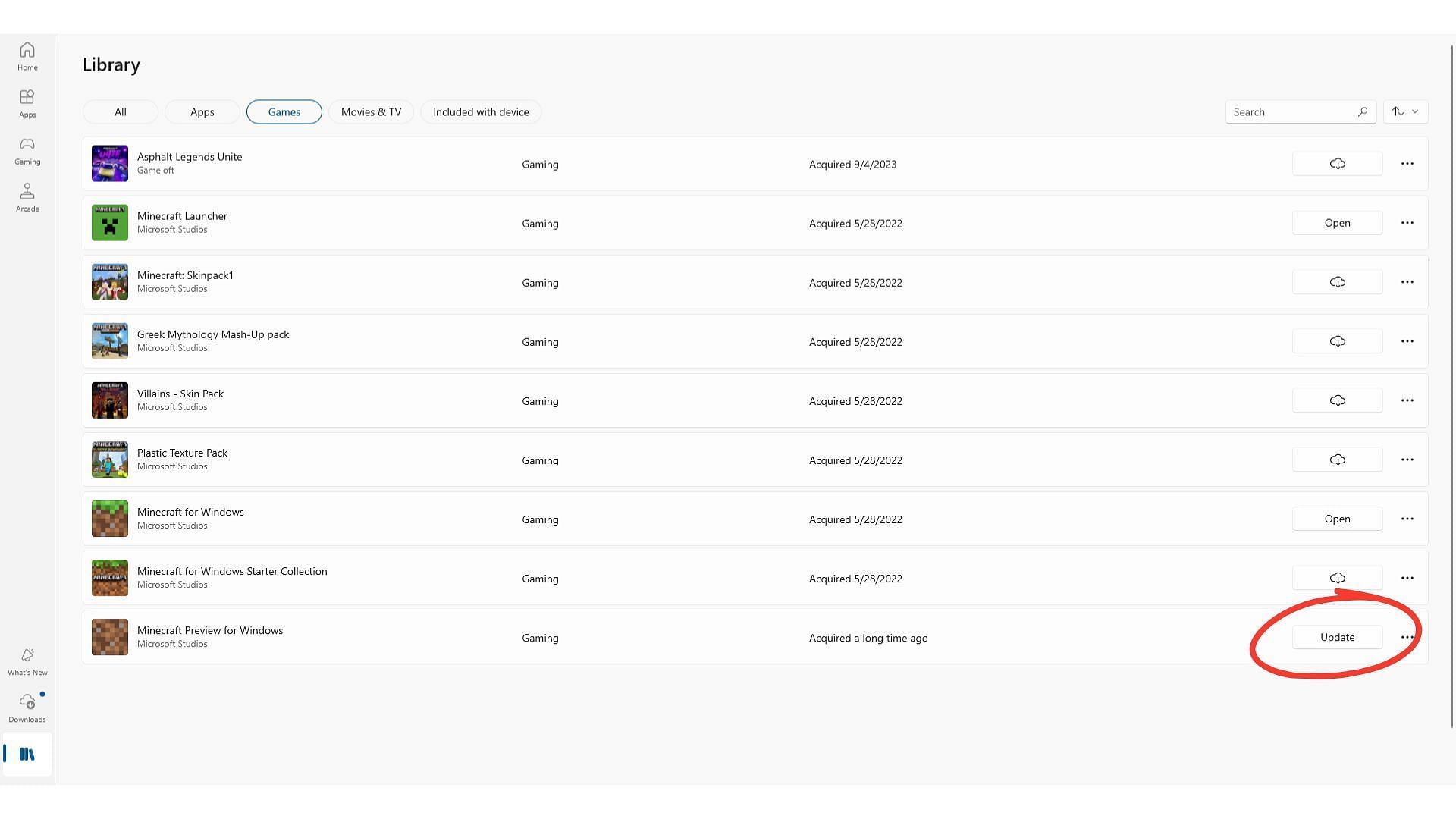Screen dimensions: 1456x819
Task: Open Minecraft Launcher with Open button
Action: [x=1337, y=222]
